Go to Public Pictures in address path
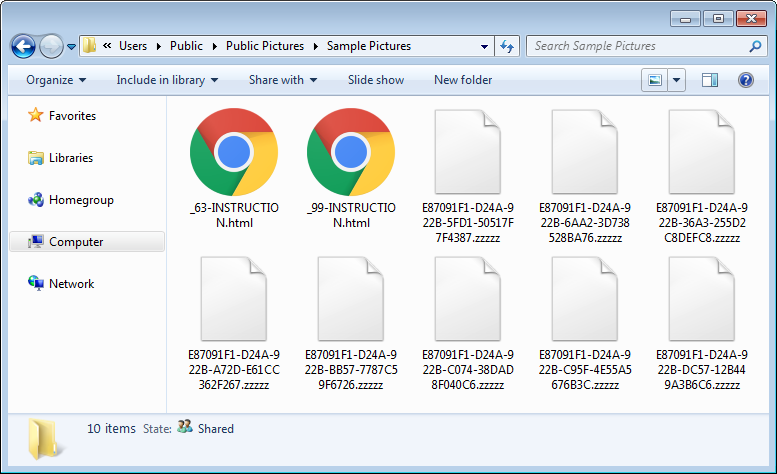 pyautogui.click(x=265, y=46)
